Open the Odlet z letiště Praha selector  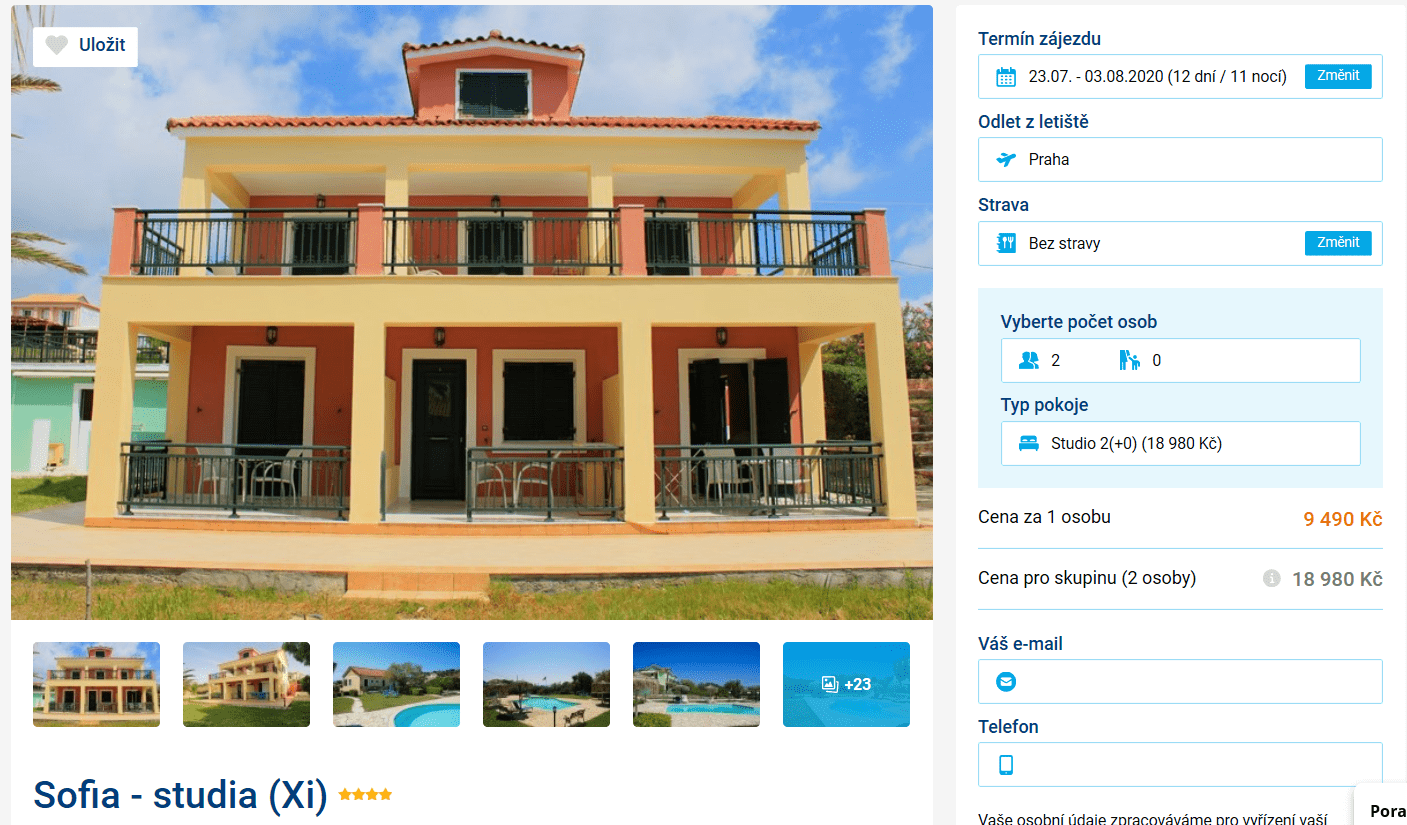pyautogui.click(x=1180, y=159)
